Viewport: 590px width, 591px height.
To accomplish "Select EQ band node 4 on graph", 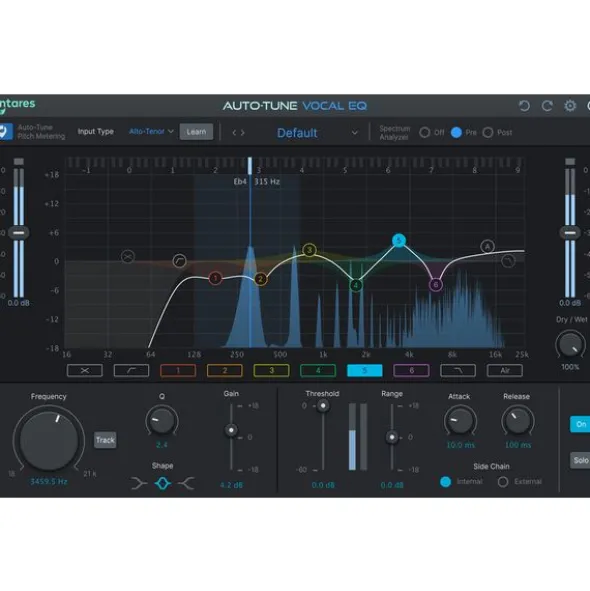I will tap(356, 285).
